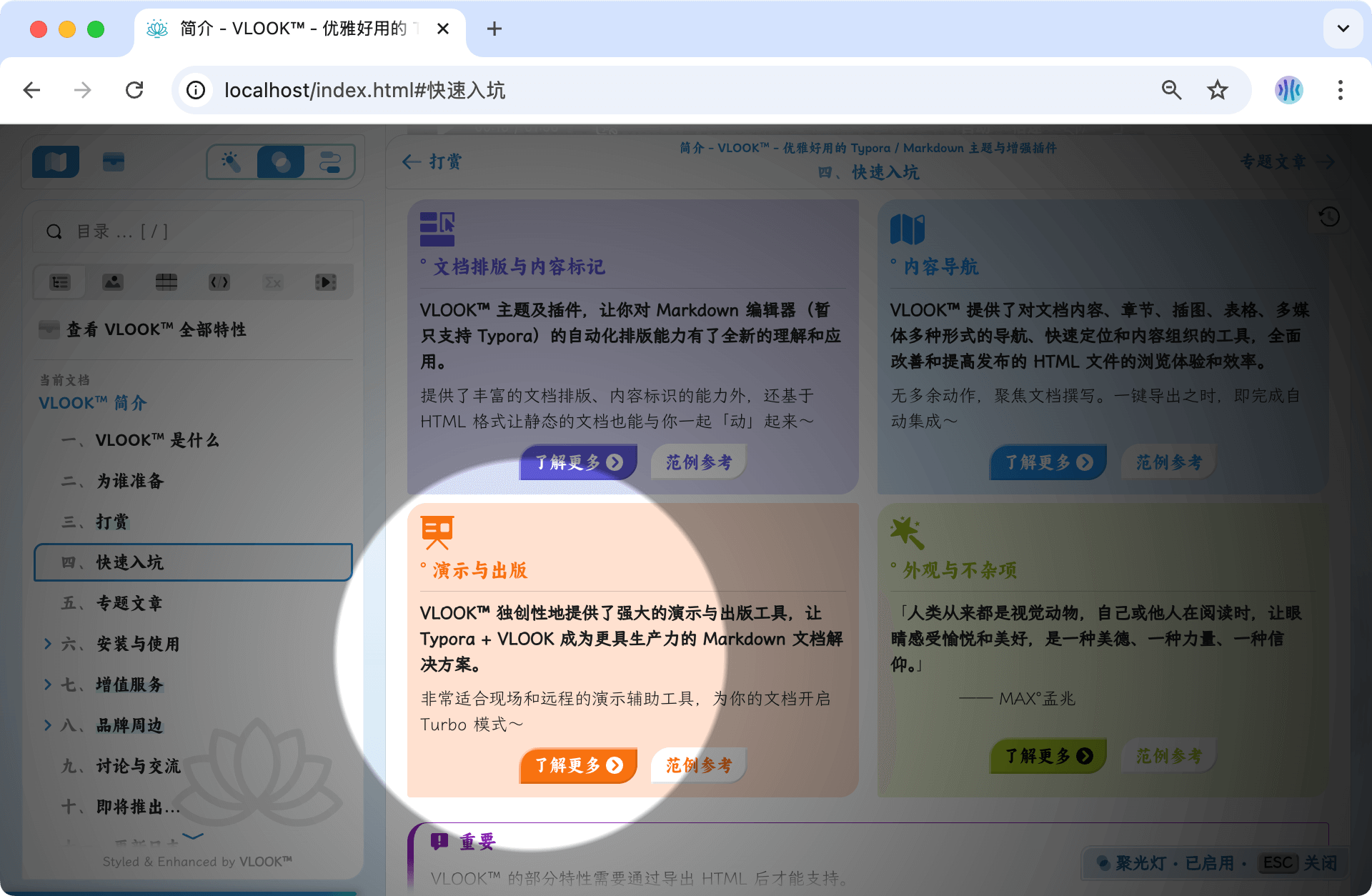Screen dimensions: 1372x896
Task: Select the table filter icon in the TOC toolbar
Action: [166, 282]
